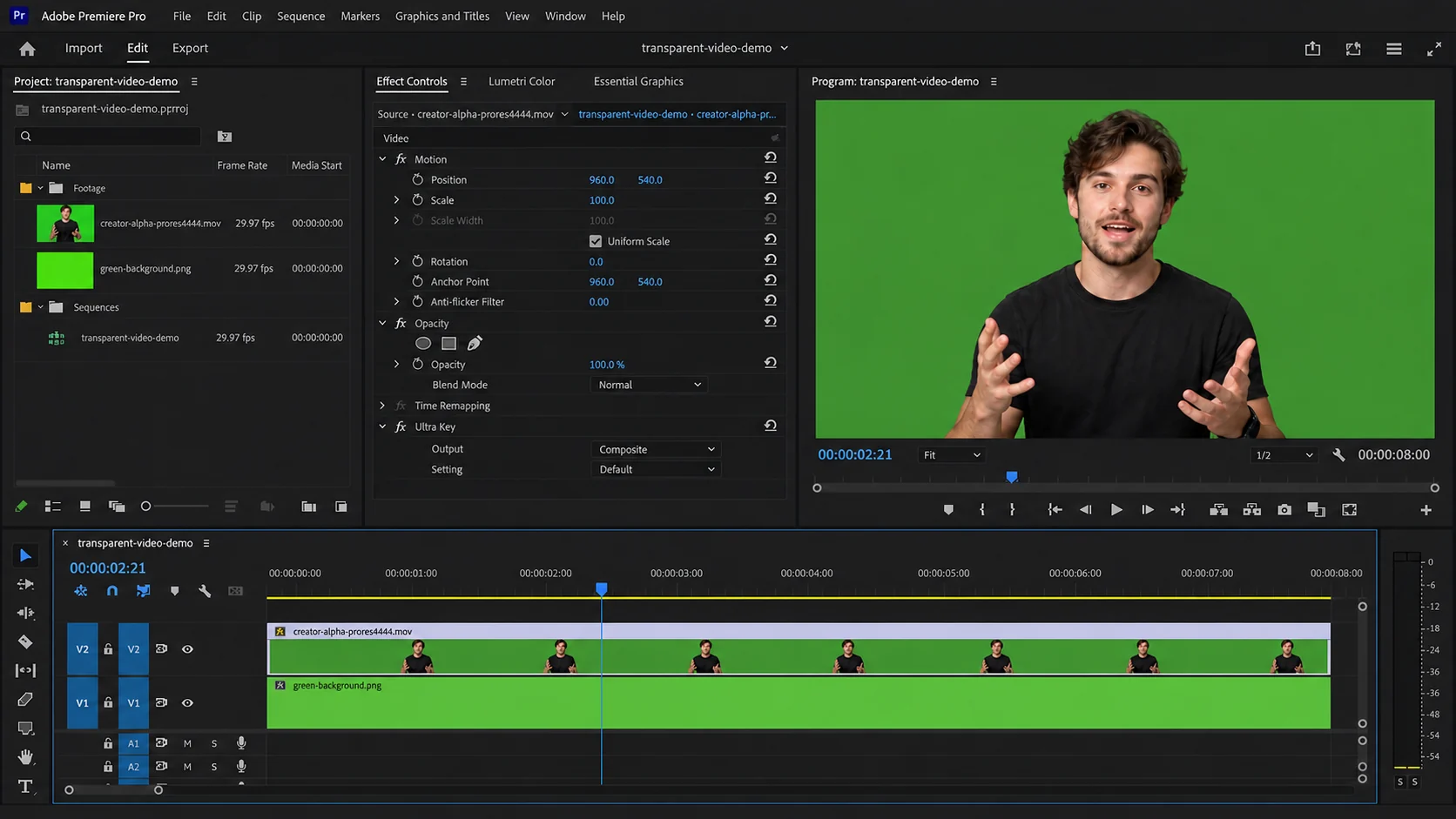Export frame with camera icon
Screen dimensions: 1456x819
(x=1284, y=510)
